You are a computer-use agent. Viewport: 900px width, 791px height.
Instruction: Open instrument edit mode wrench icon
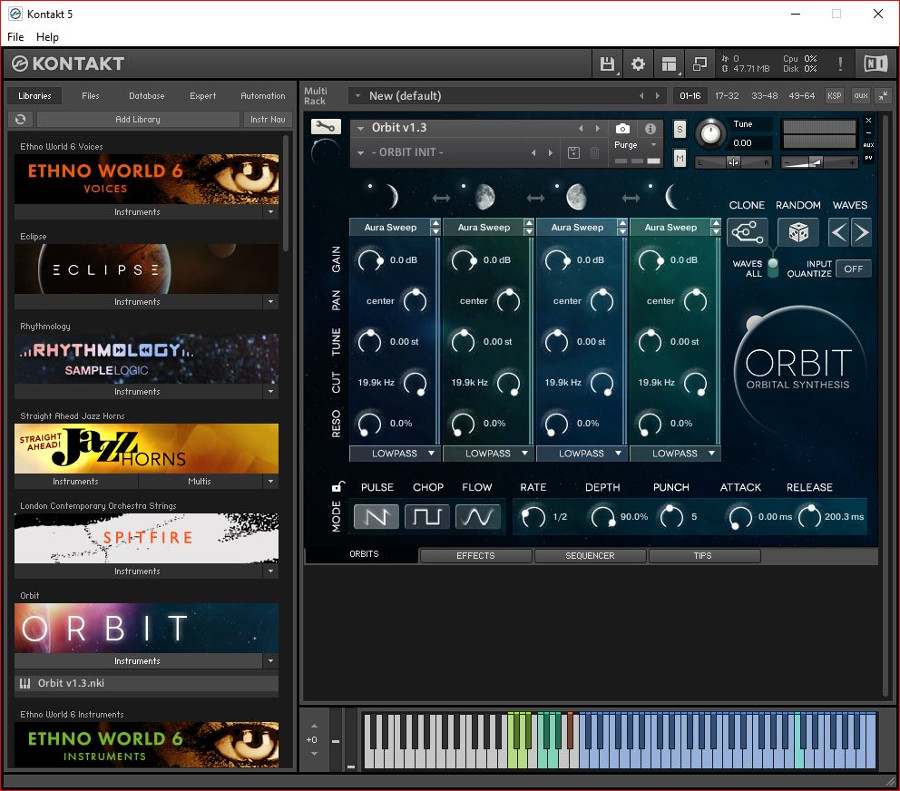[325, 126]
